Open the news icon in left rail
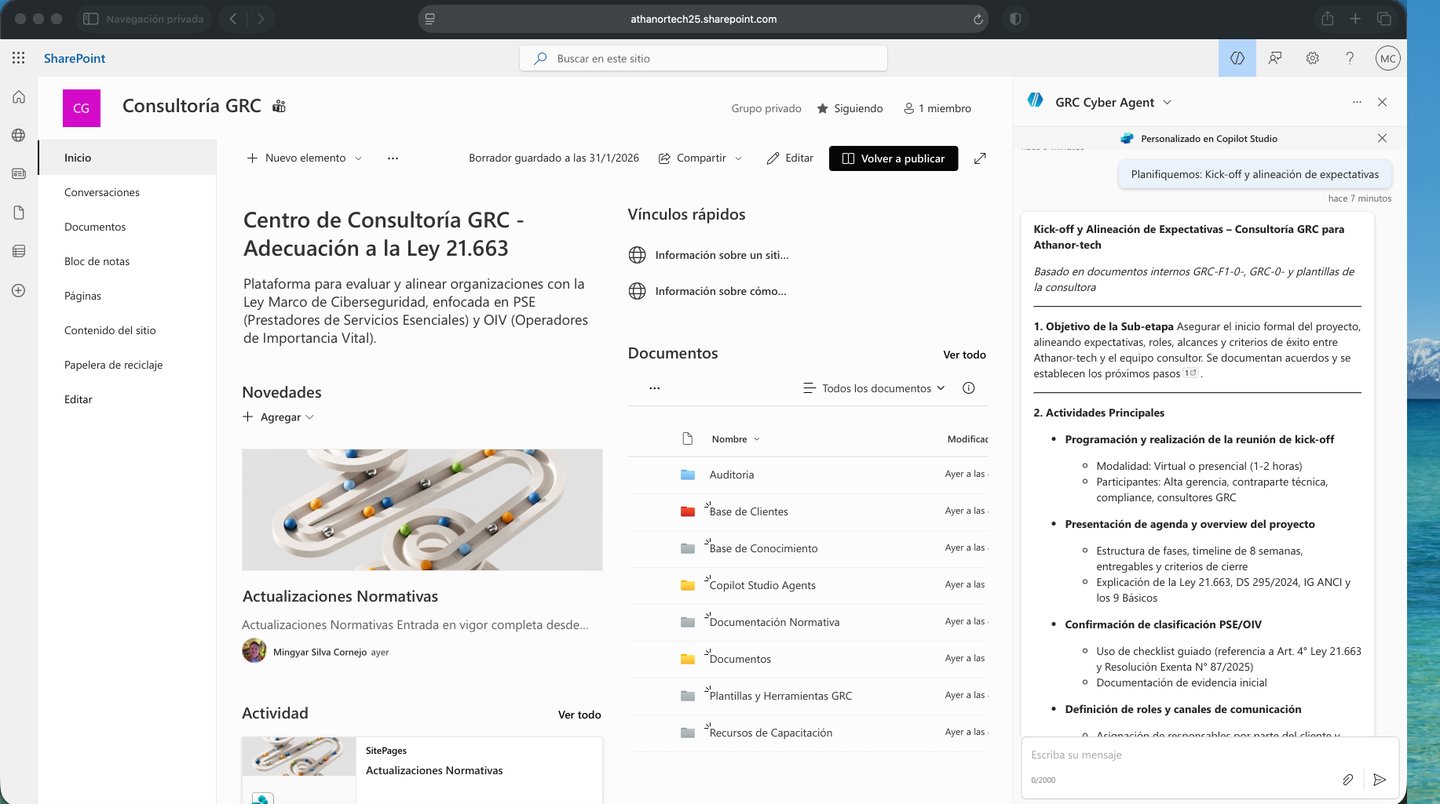 18,173
